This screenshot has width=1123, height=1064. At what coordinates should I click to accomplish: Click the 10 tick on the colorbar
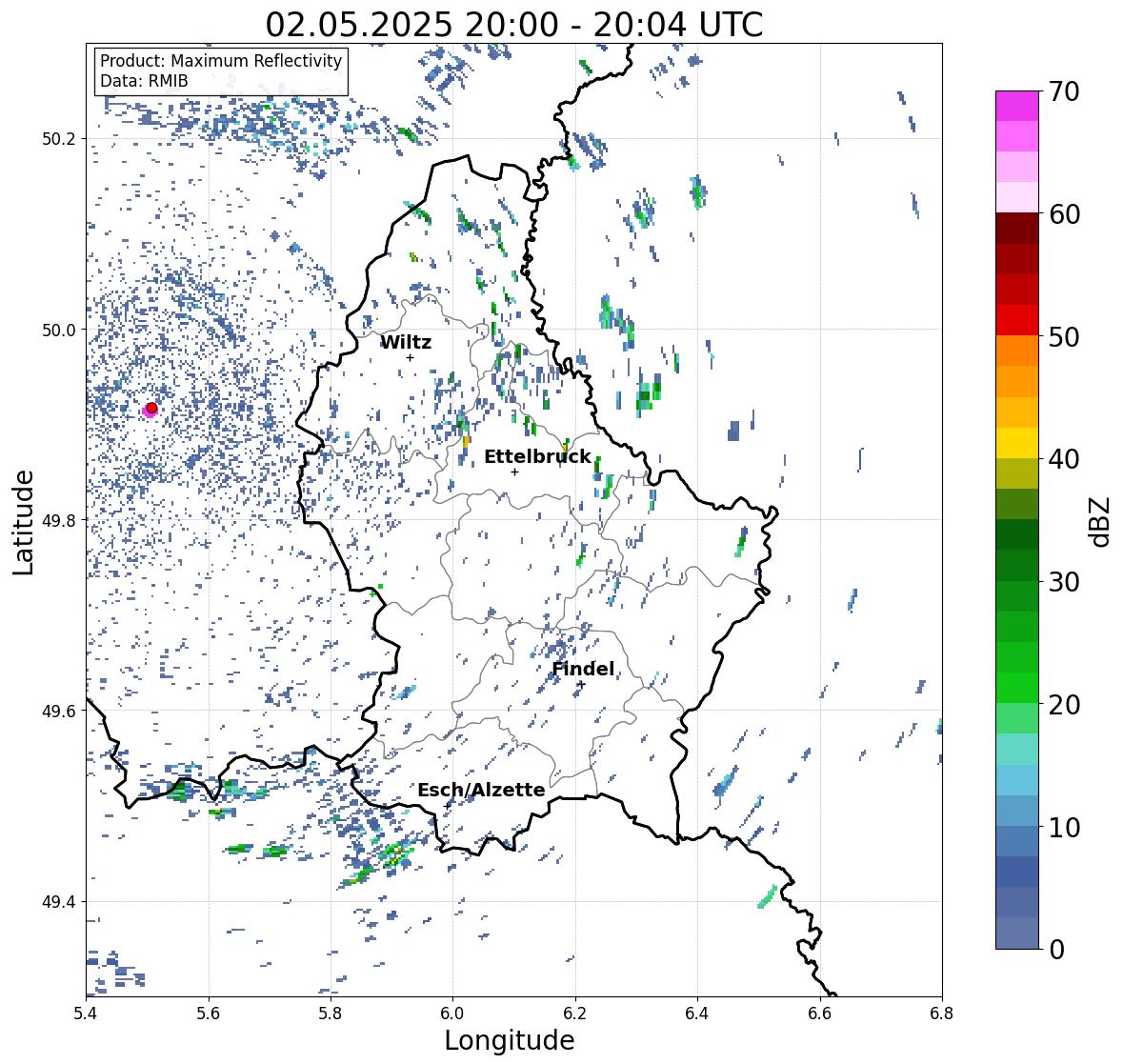[1064, 827]
